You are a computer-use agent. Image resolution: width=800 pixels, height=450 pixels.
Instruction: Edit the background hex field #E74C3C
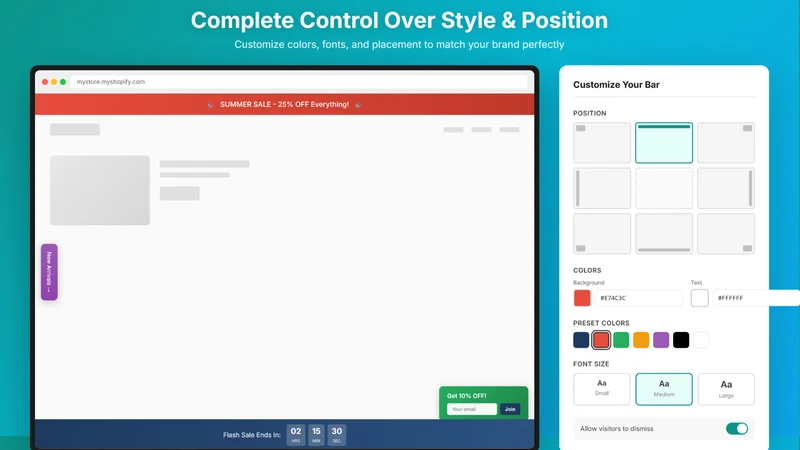638,298
